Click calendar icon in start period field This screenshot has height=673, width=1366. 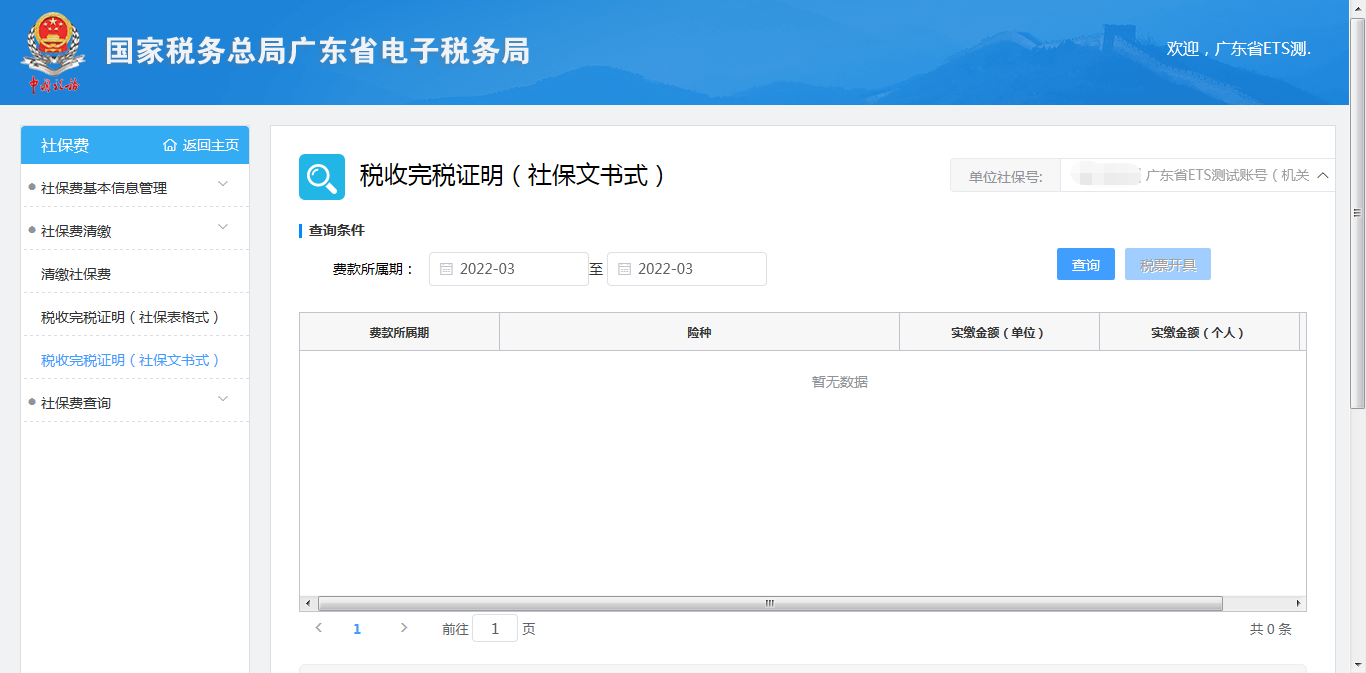click(446, 269)
